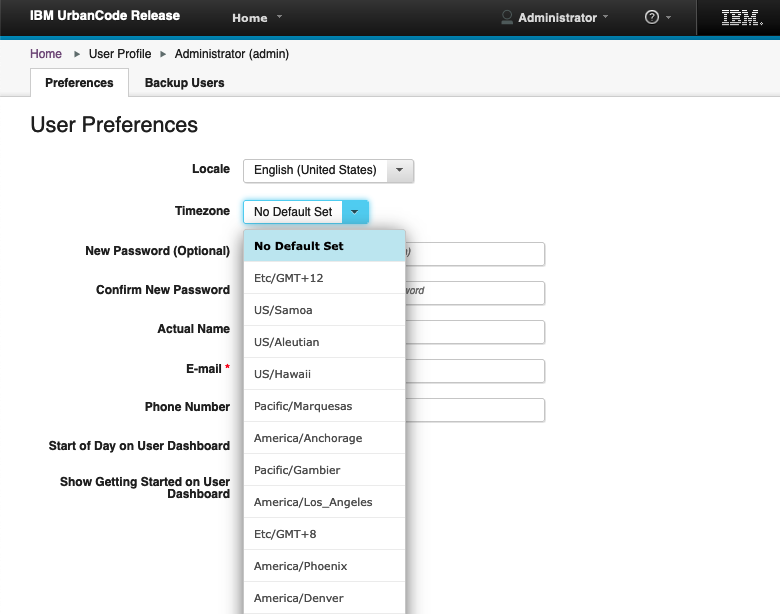Choose America/Phoenix timezone option
Screen dimensions: 780x614
[x=324, y=566]
